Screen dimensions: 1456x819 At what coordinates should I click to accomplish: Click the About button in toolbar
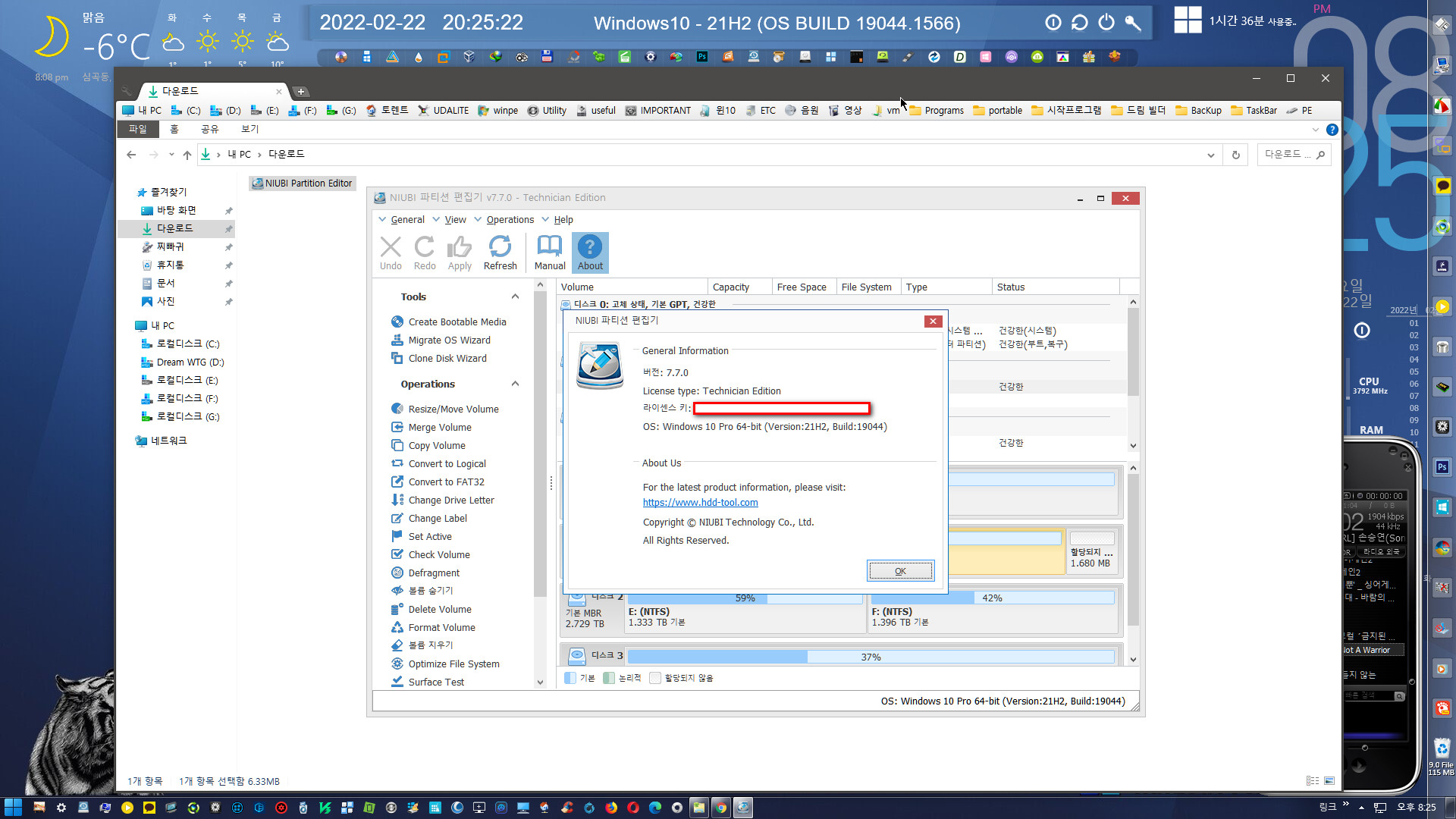(591, 251)
